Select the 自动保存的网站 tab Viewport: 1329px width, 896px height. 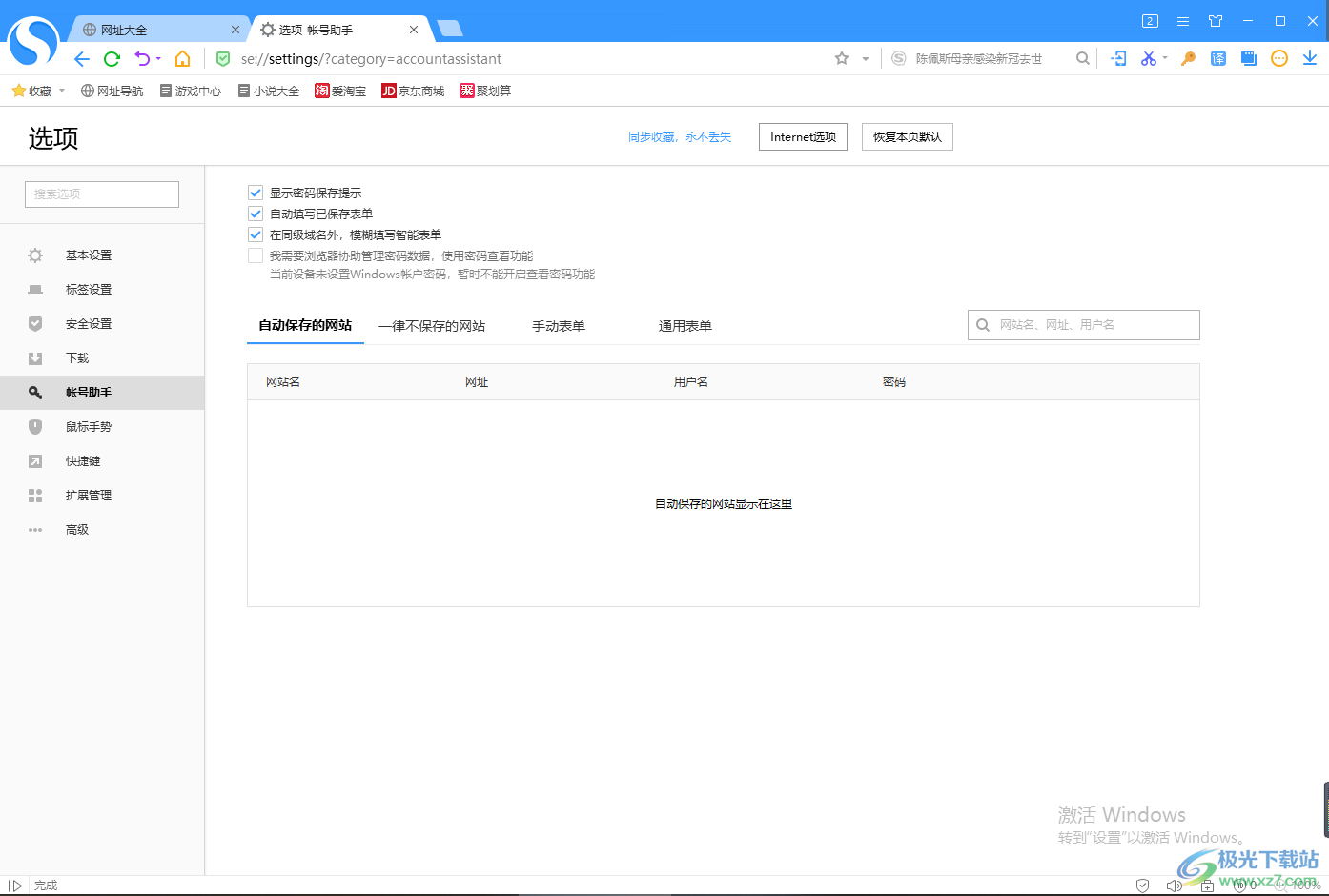[305, 325]
